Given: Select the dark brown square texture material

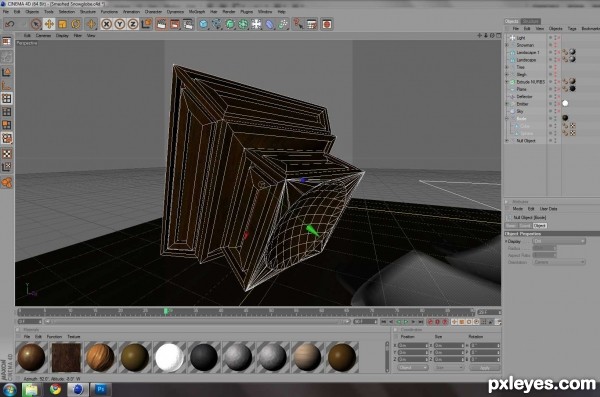Looking at the screenshot, I should tap(66, 357).
